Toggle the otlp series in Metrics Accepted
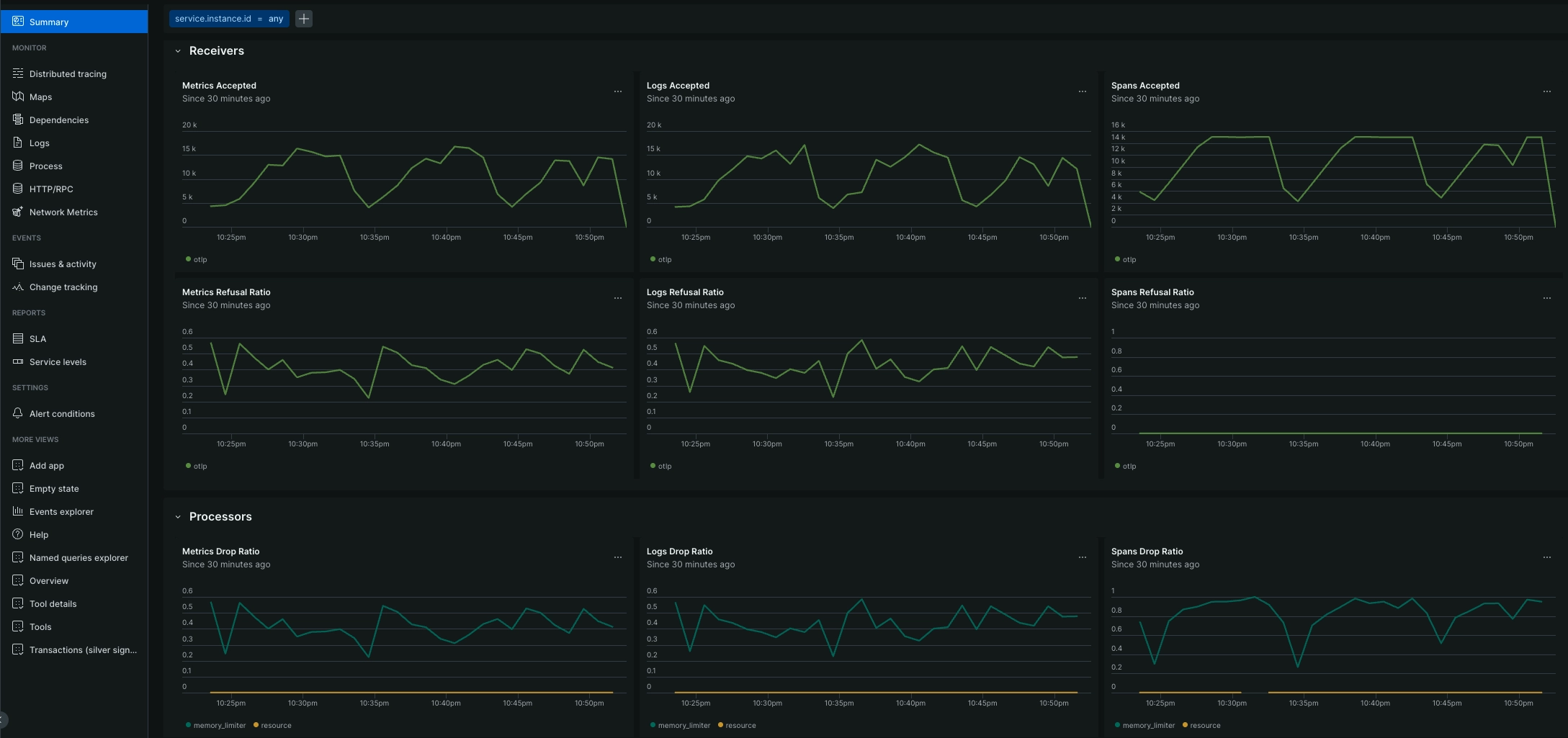This screenshot has height=738, width=1568. pos(194,259)
